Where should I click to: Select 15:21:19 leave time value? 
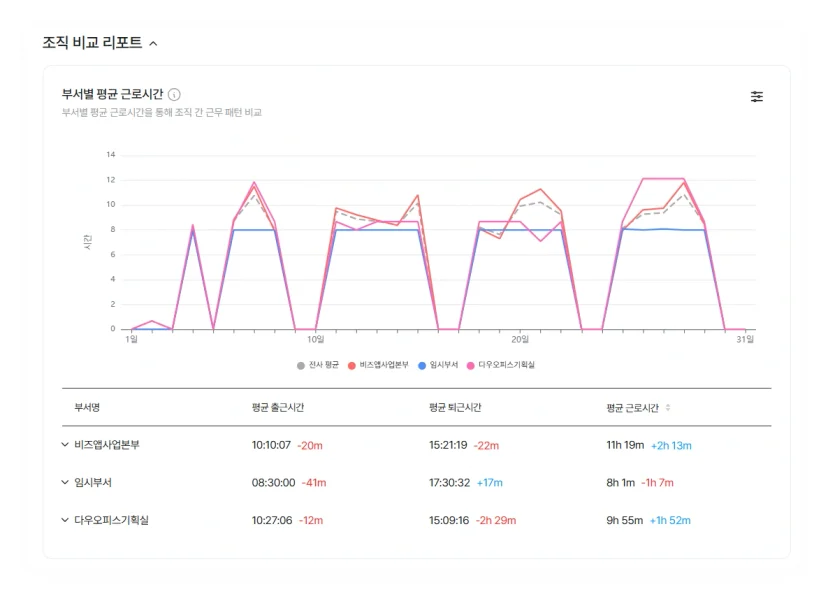448,445
